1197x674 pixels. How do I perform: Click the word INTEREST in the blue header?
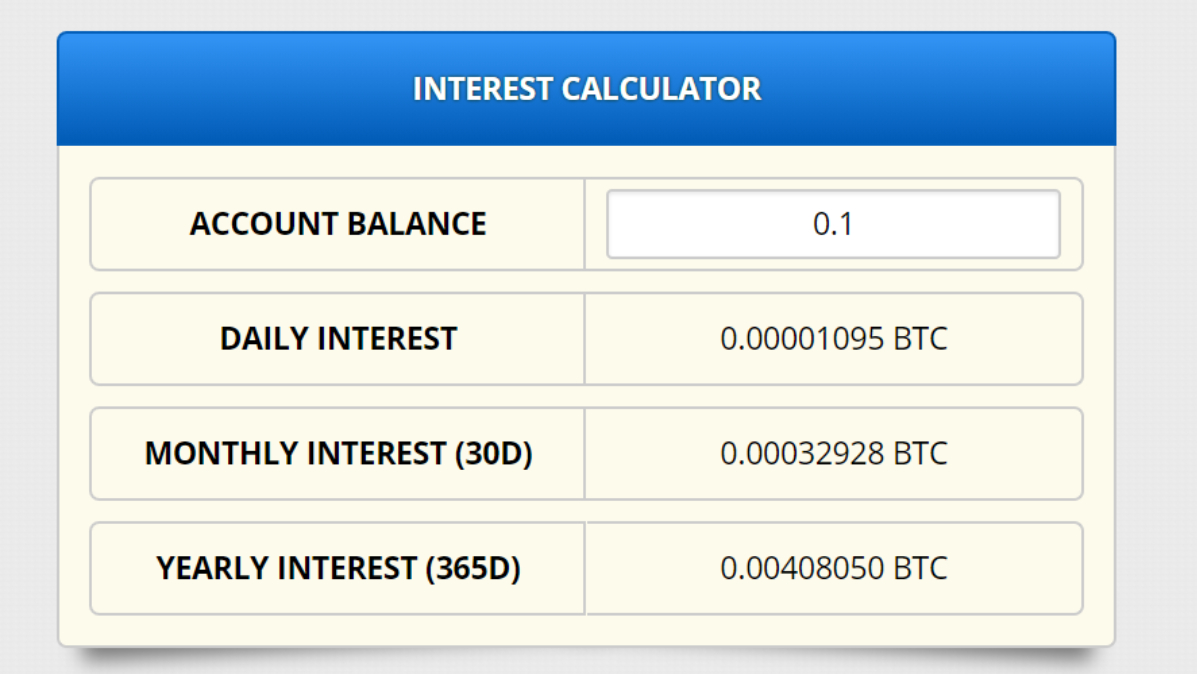482,89
